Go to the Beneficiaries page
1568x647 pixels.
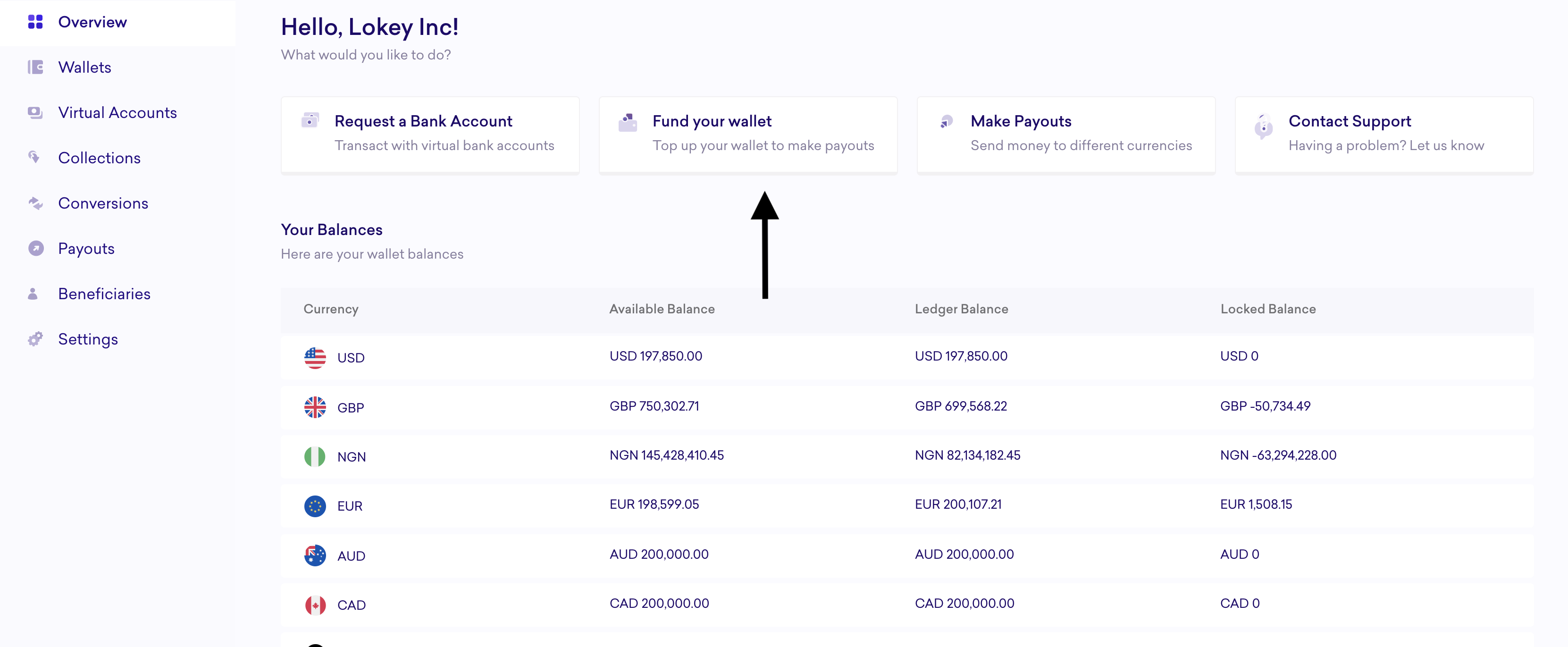point(104,294)
